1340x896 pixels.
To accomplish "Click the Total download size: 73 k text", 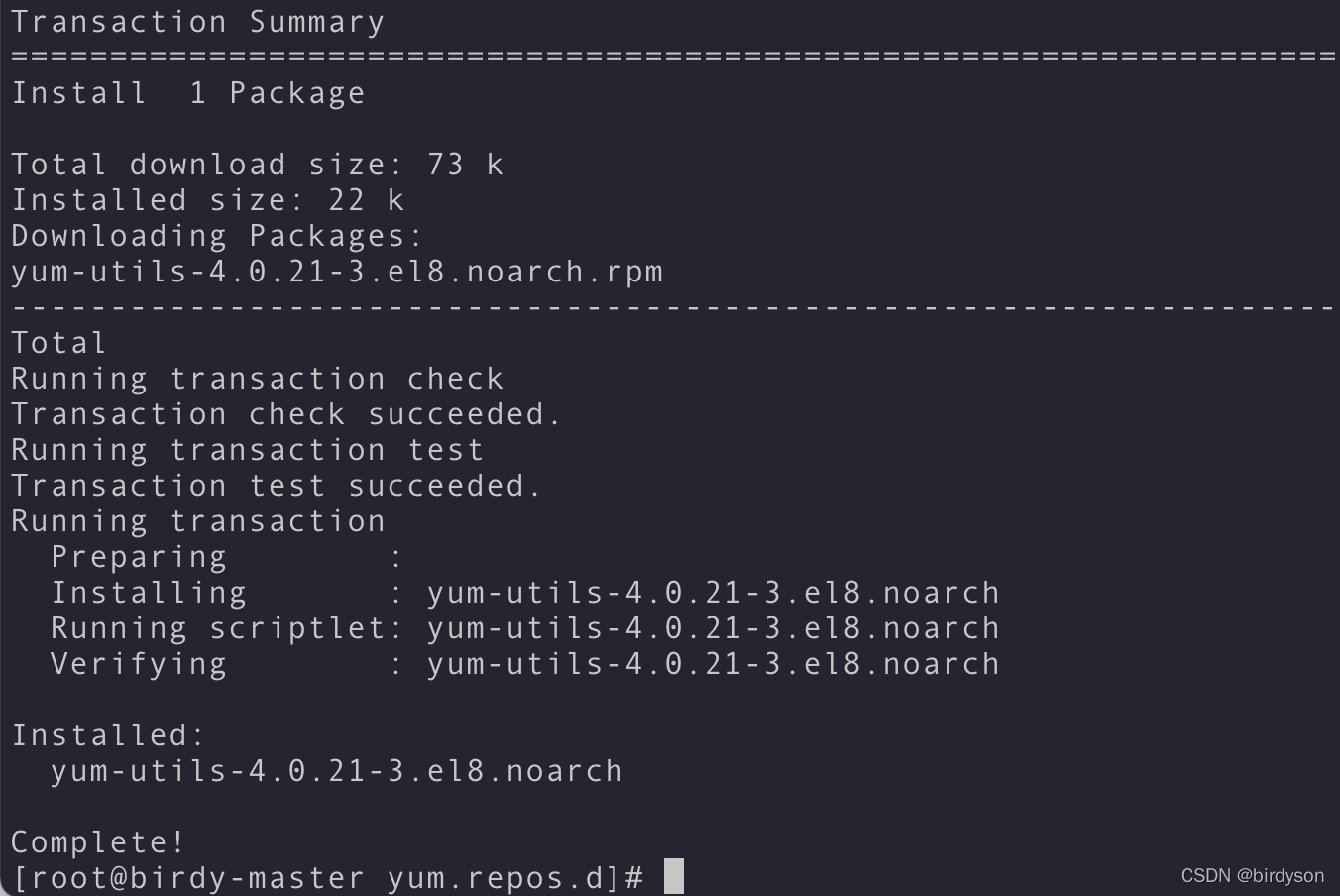I will tap(258, 165).
